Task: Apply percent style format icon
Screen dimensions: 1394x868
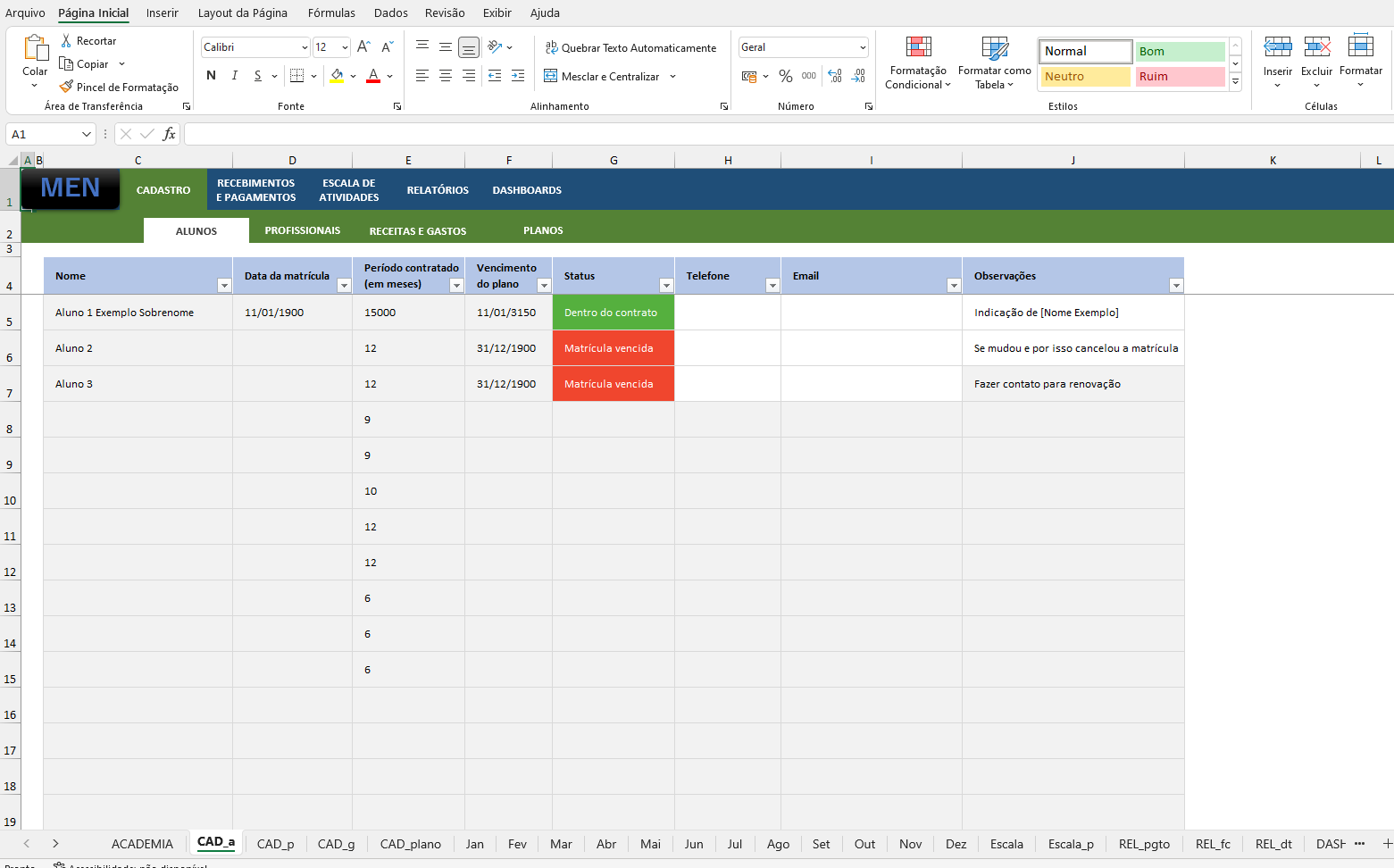Action: [785, 77]
